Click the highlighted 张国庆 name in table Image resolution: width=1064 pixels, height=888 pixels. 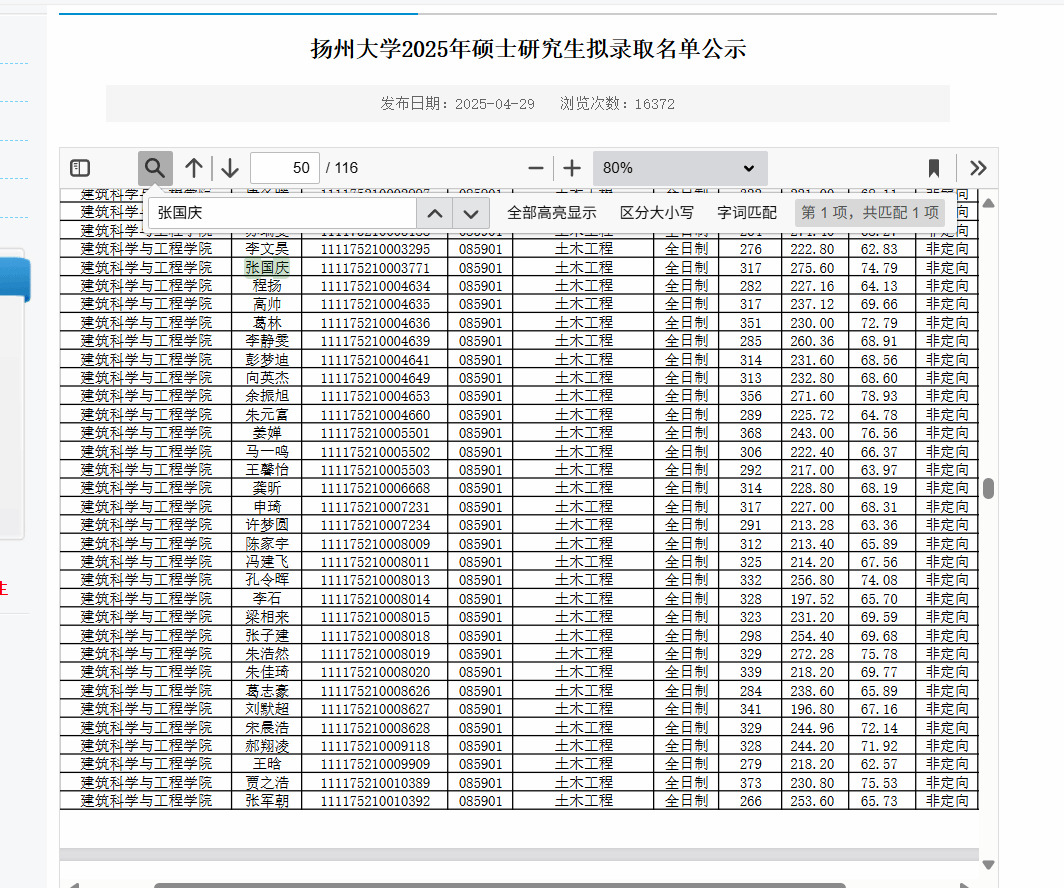click(x=267, y=268)
